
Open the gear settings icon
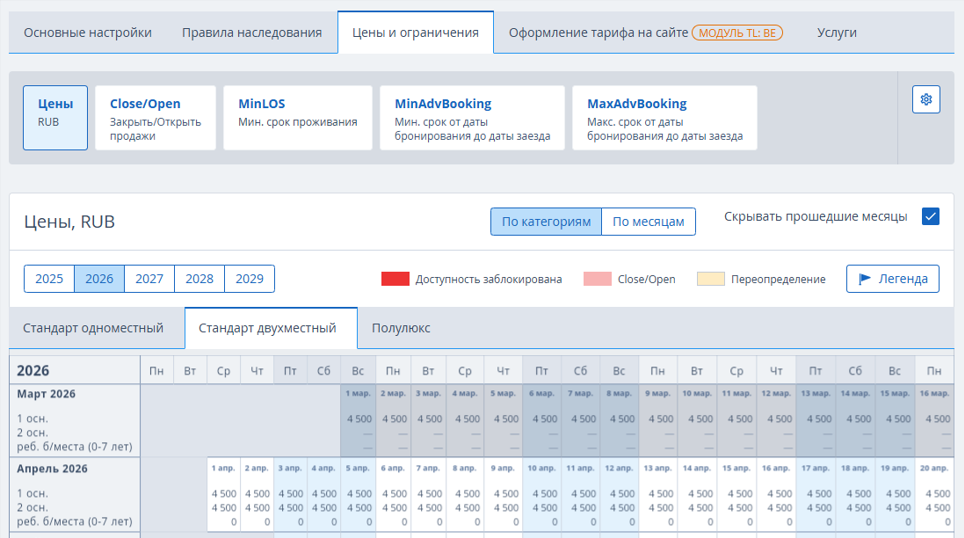coord(925,100)
